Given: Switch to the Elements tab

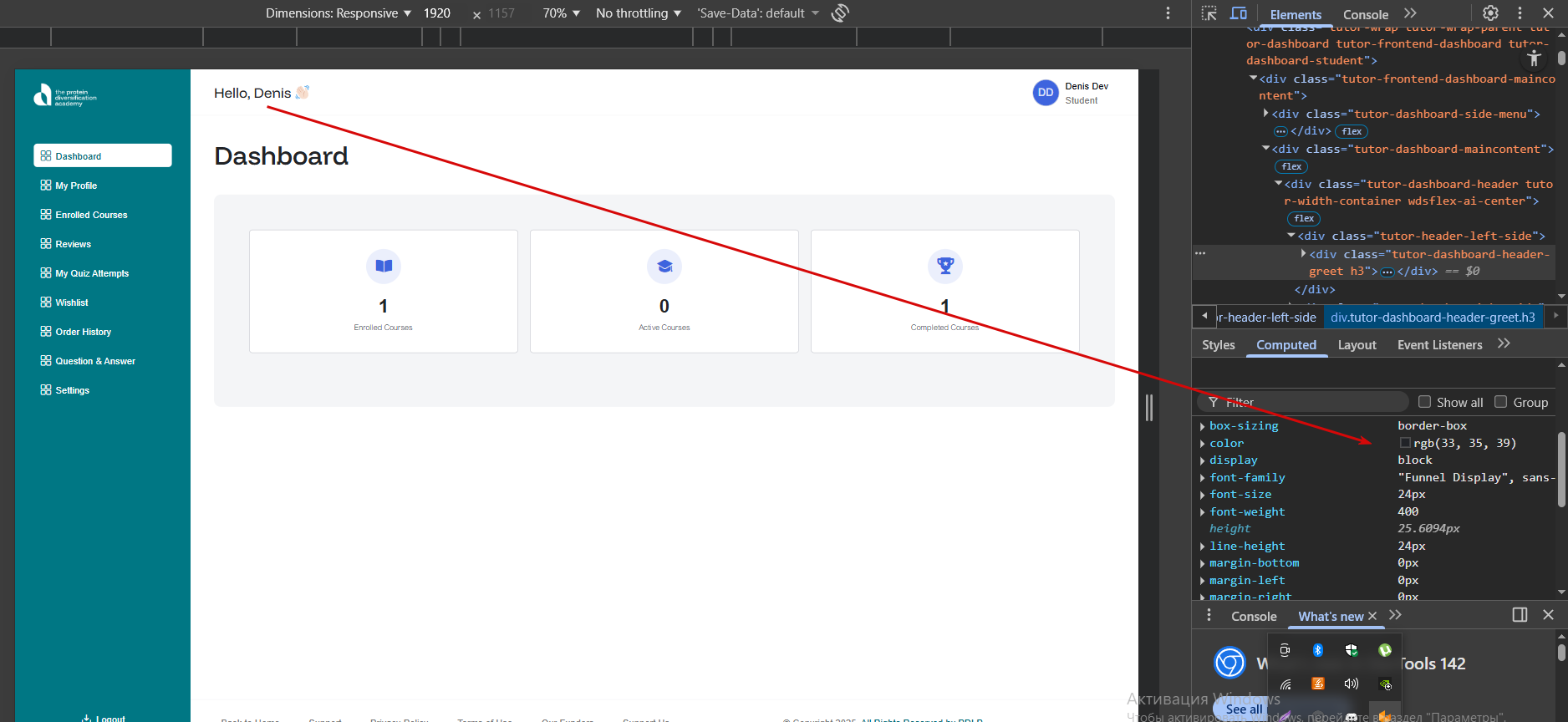Looking at the screenshot, I should pyautogui.click(x=1296, y=14).
